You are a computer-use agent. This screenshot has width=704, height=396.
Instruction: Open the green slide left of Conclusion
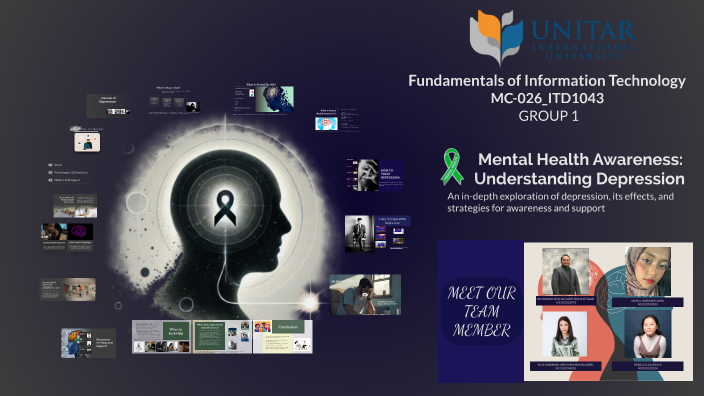[222, 336]
